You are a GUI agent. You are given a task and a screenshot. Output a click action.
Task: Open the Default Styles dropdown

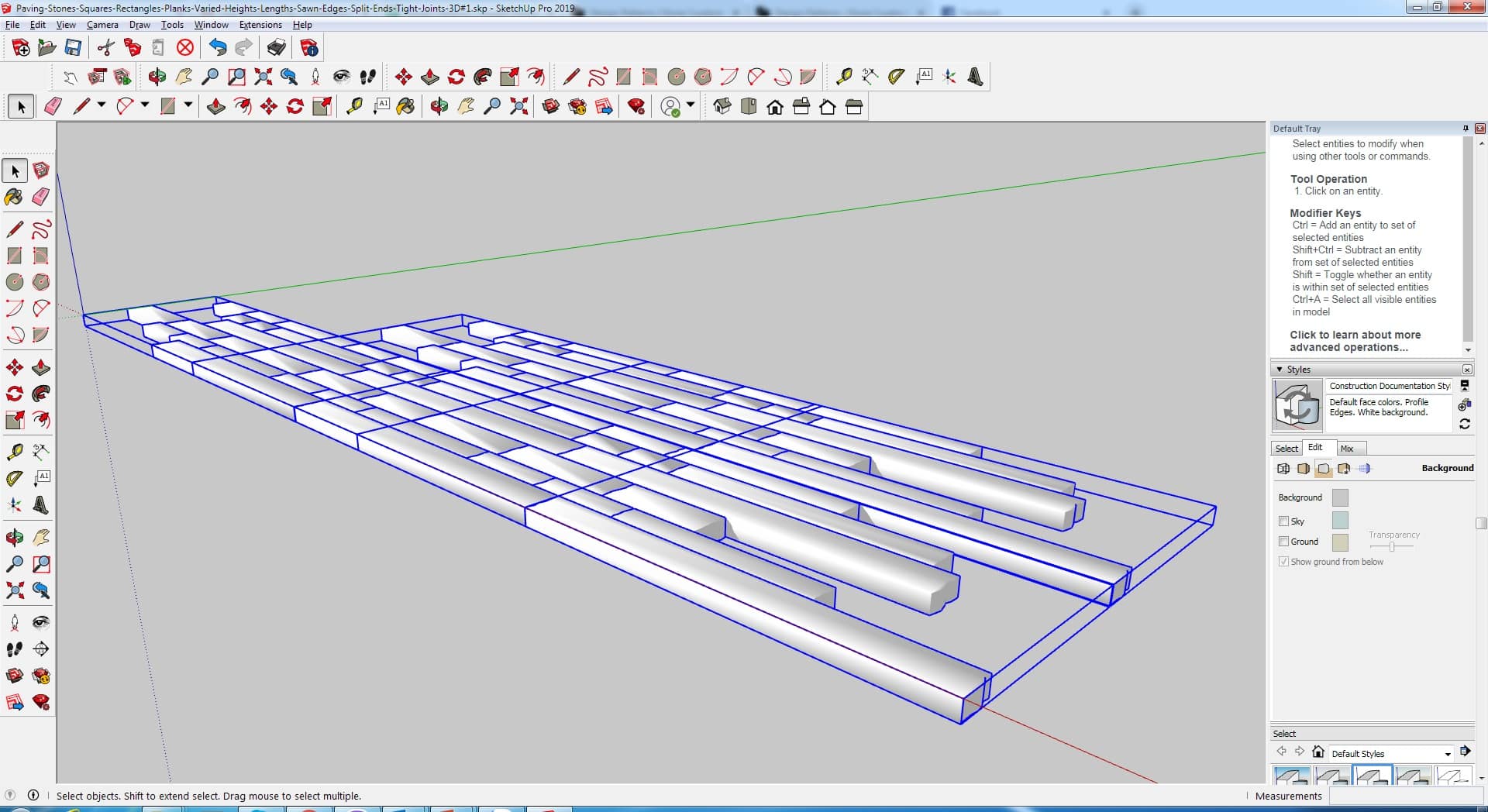coord(1447,754)
